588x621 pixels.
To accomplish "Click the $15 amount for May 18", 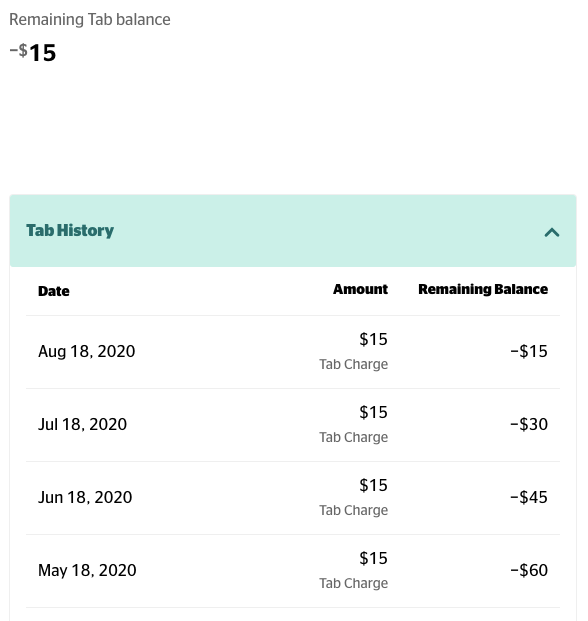I will pyautogui.click(x=373, y=558).
